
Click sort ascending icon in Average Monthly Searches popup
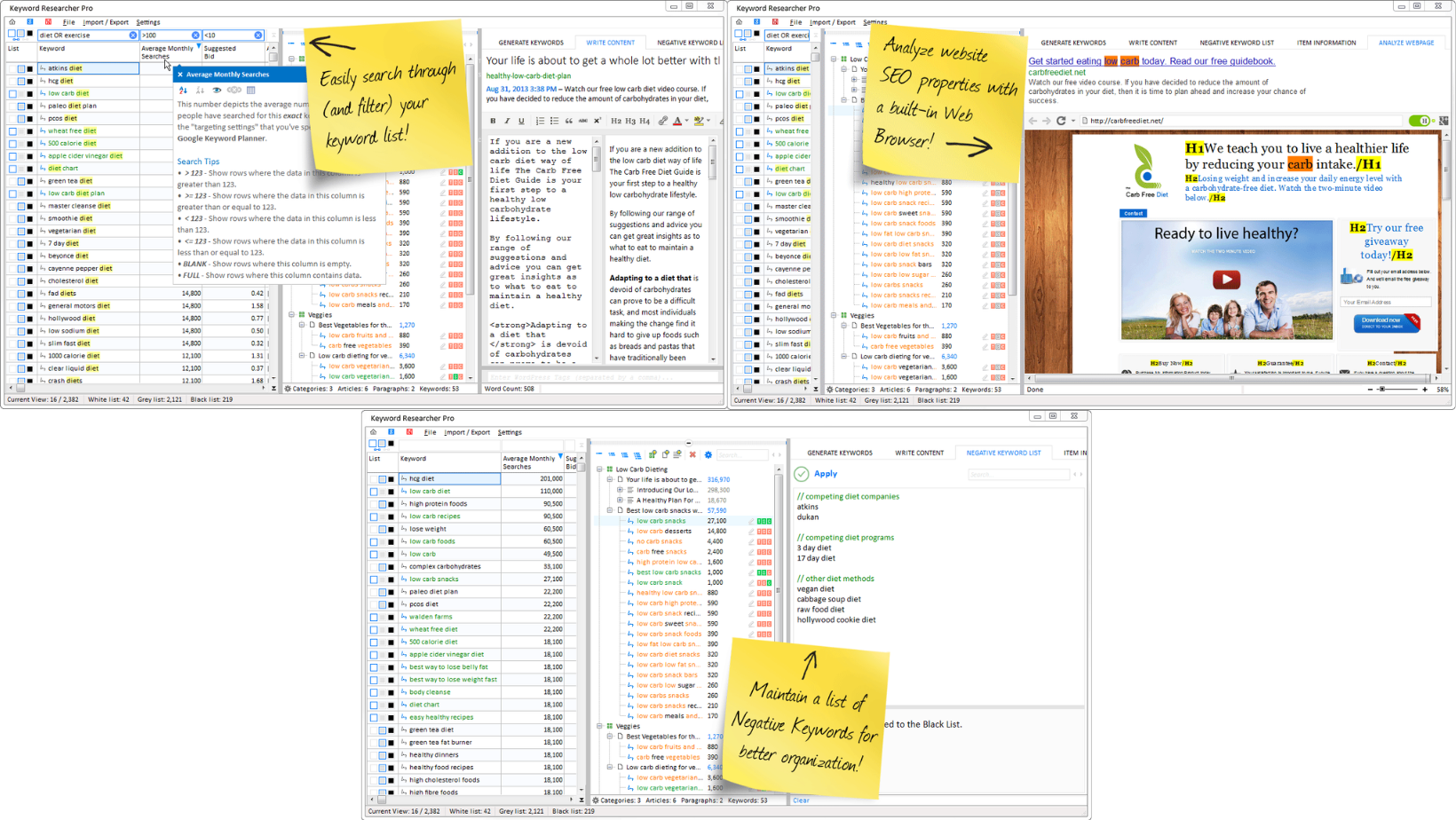[184, 90]
